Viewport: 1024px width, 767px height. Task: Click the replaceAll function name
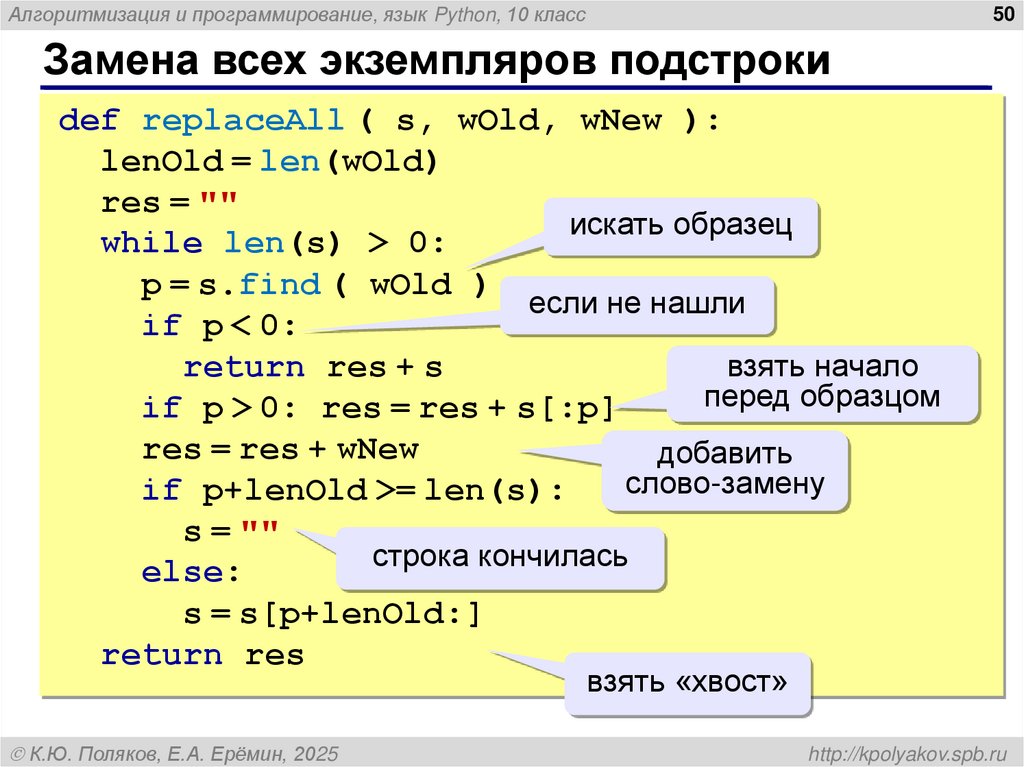243,121
